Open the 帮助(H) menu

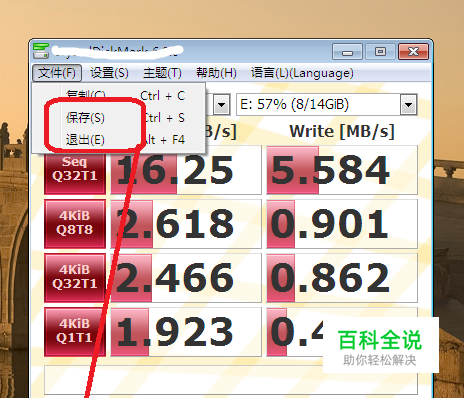click(x=216, y=73)
